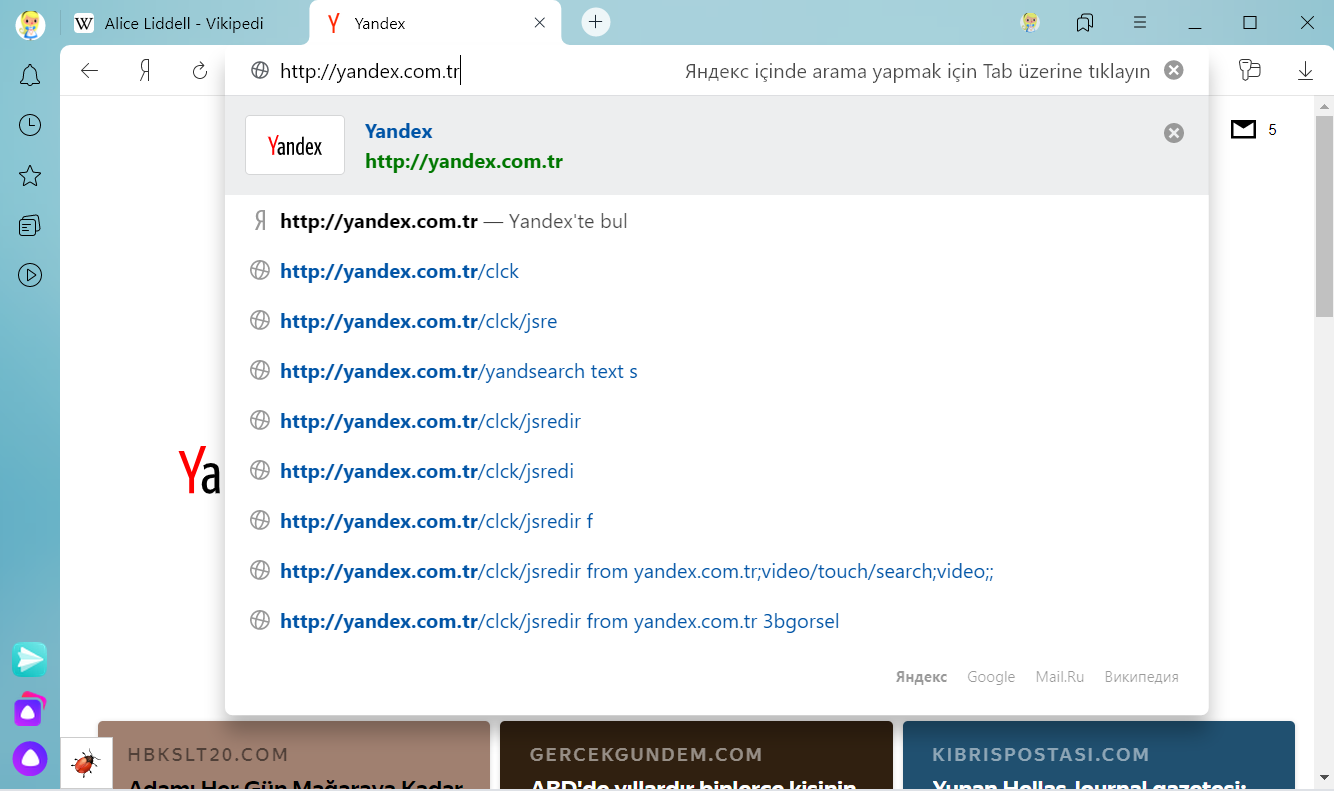Open the feedback icon left of downloads
The image size is (1334, 791).
[x=1249, y=71]
